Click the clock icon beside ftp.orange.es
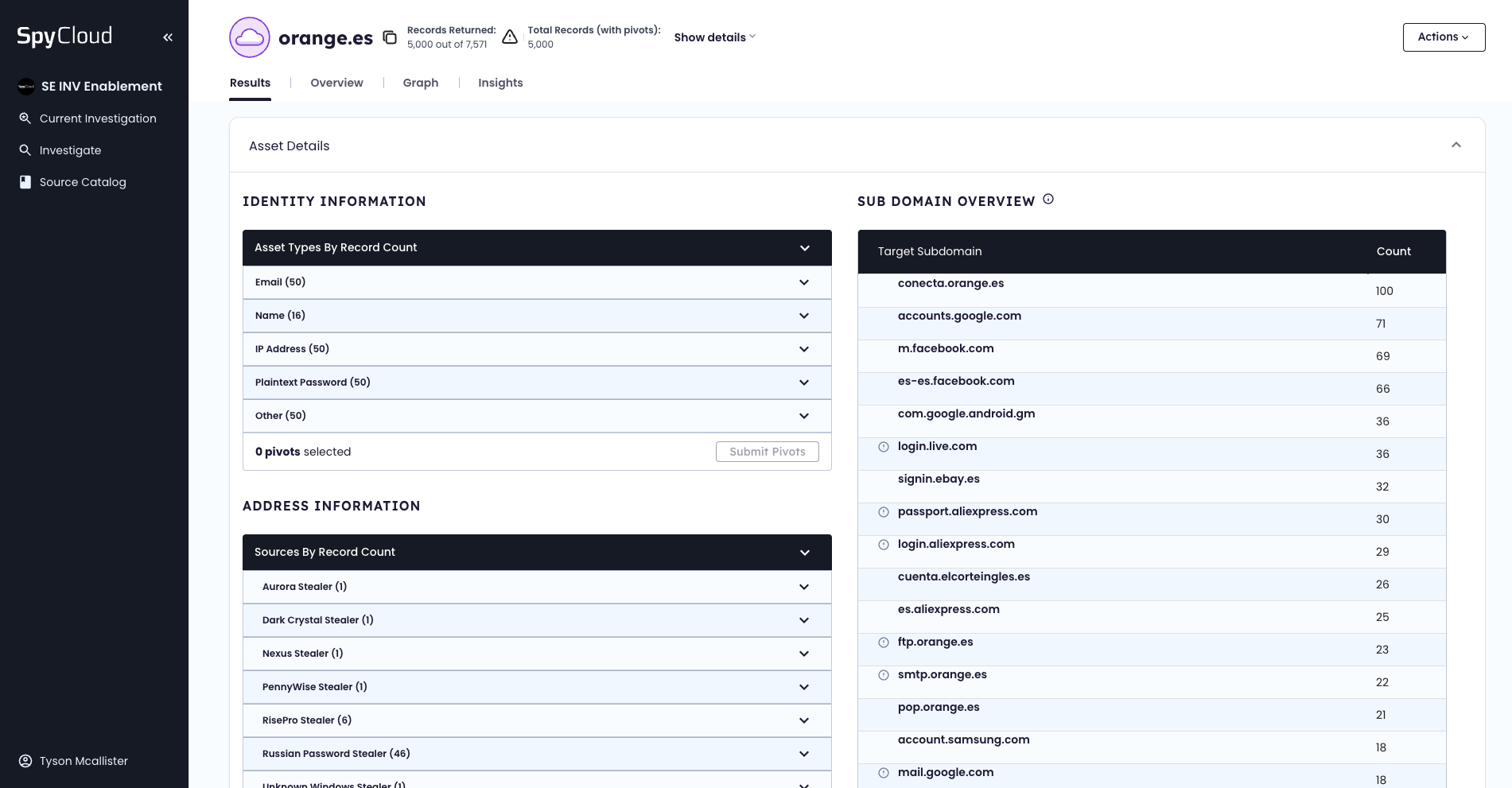 (883, 642)
